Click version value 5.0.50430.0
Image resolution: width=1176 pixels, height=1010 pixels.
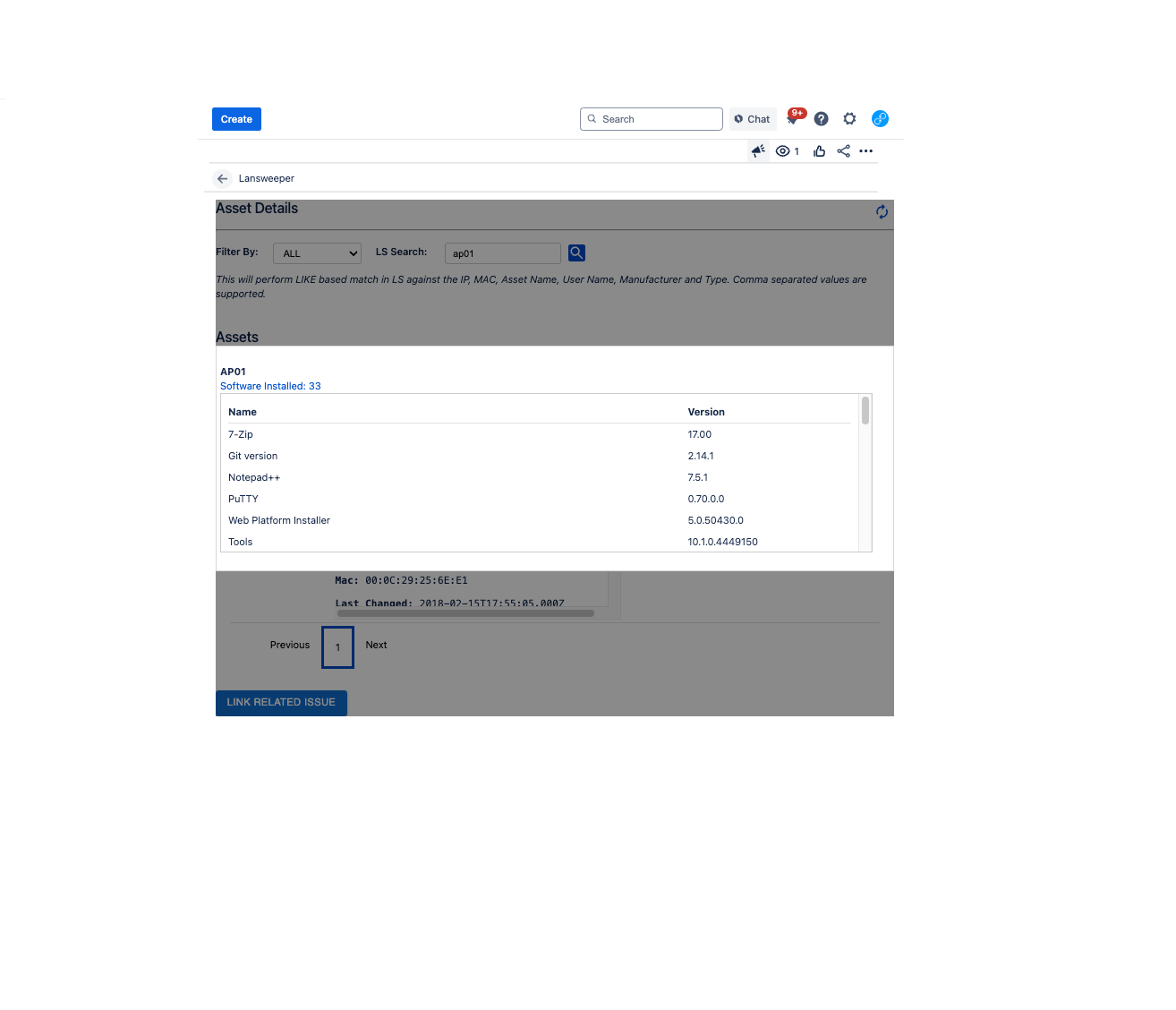click(716, 520)
